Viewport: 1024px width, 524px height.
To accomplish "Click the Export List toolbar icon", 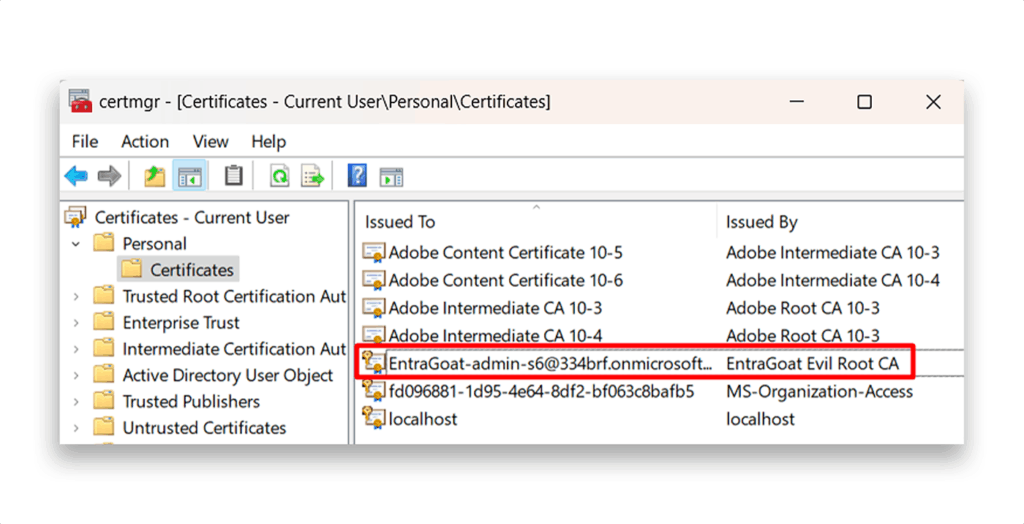I will (x=312, y=176).
